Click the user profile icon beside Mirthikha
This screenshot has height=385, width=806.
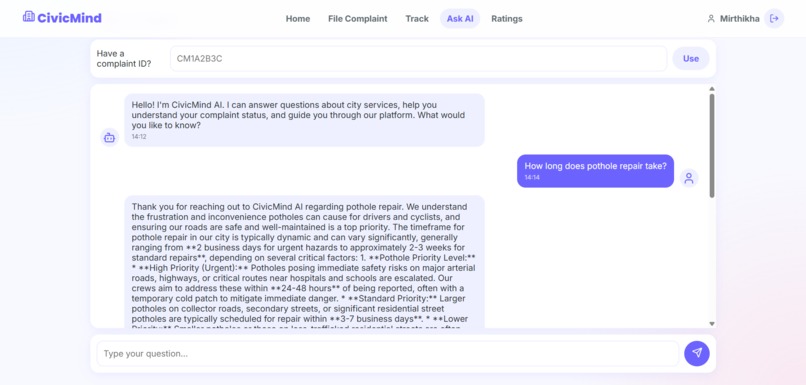[x=711, y=19]
